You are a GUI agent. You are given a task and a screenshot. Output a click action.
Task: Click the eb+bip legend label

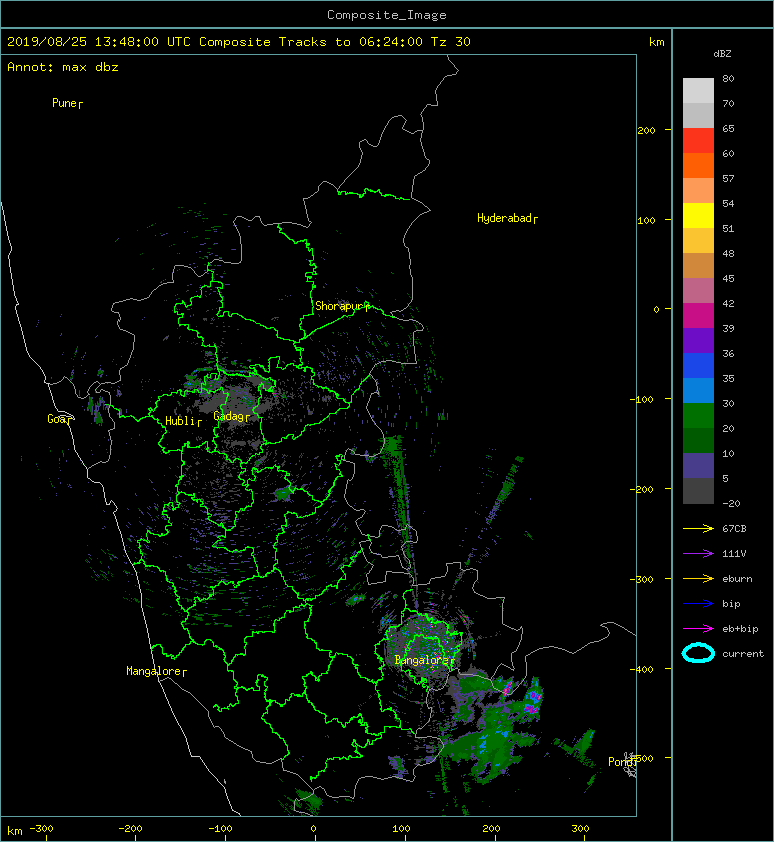click(x=740, y=629)
